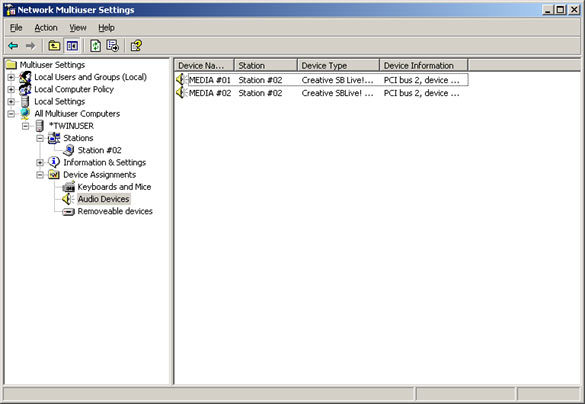Collapse the *TWINUSER computer node
Viewport: 585px width, 404px height.
25,126
